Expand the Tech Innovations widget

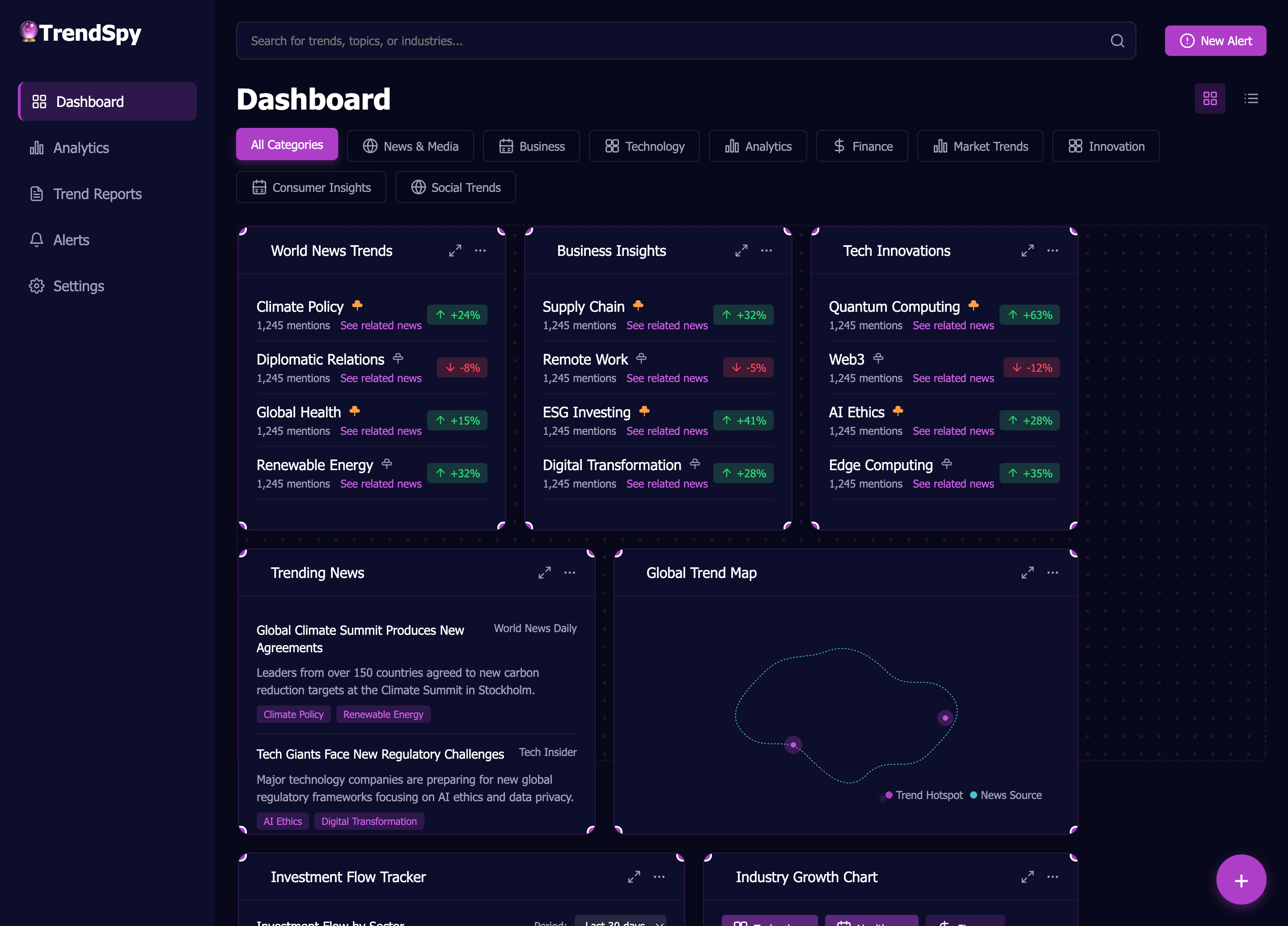tap(1027, 251)
